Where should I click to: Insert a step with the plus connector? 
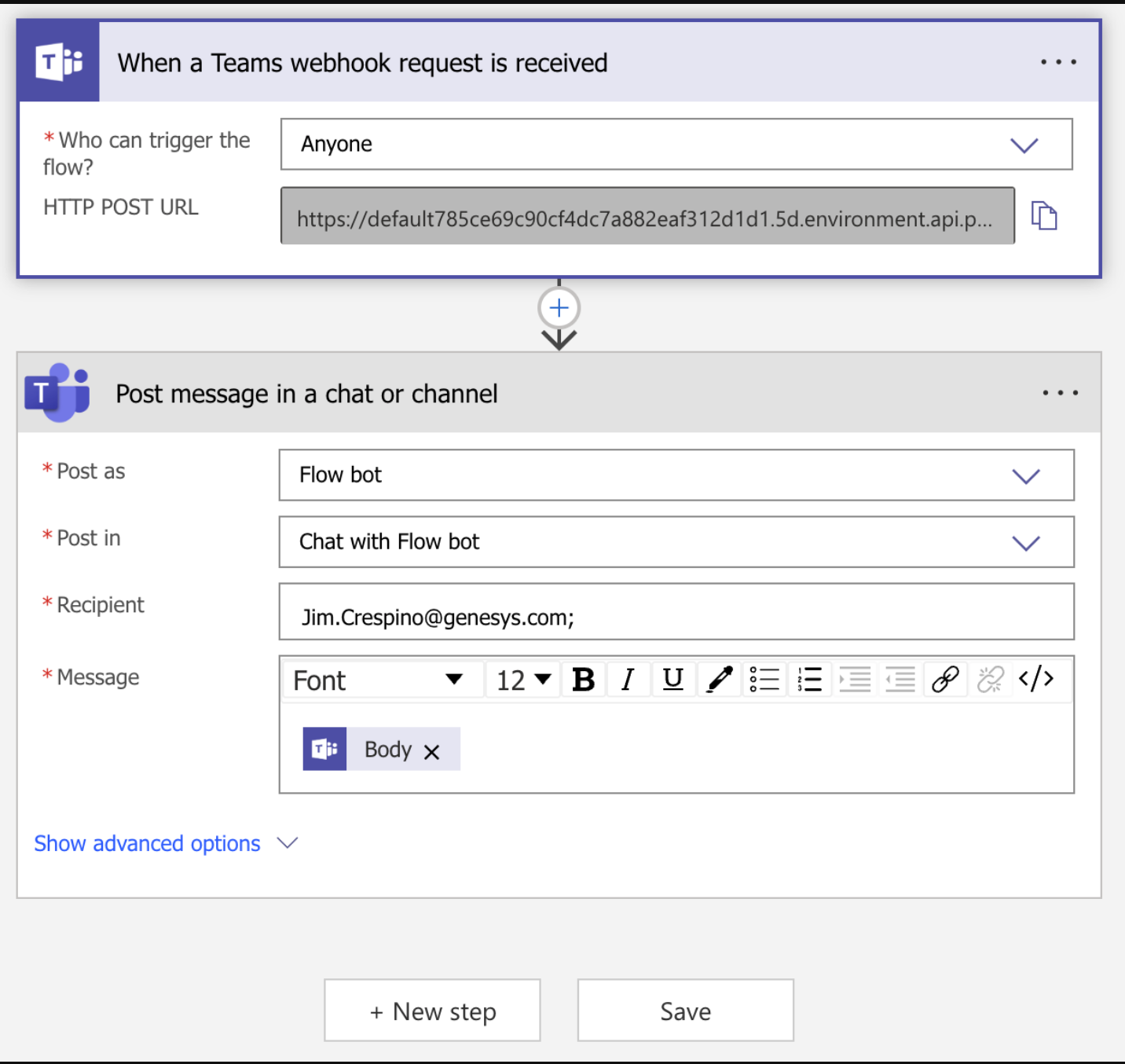tap(559, 307)
